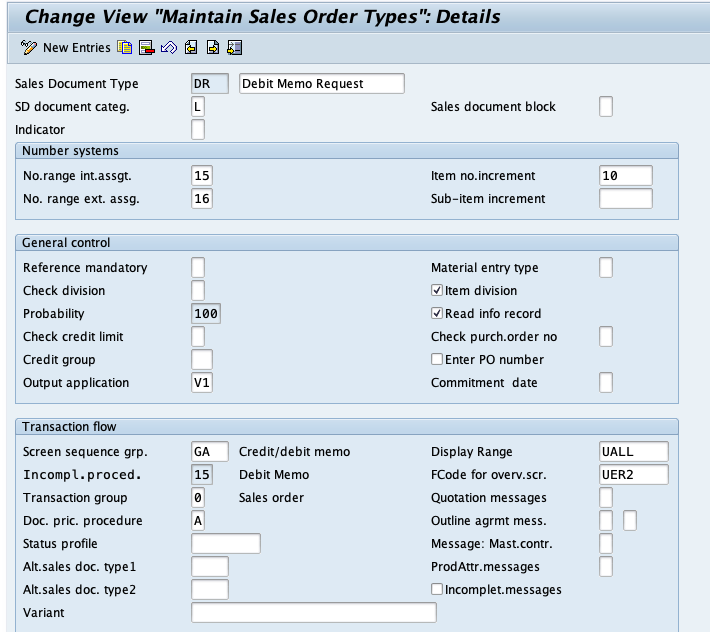This screenshot has width=710, height=632.
Task: Click the Variant field
Action: click(x=314, y=613)
